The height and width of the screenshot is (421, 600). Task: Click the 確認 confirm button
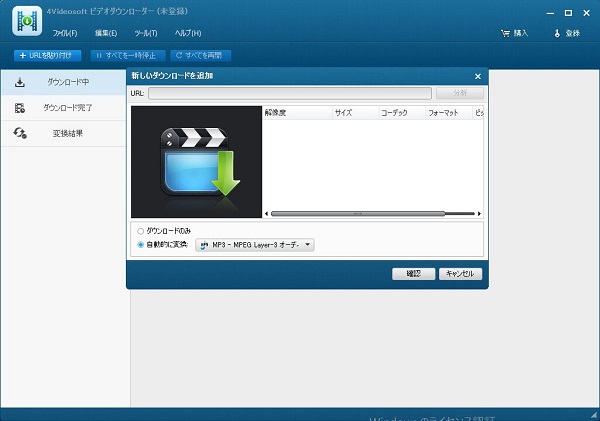(x=413, y=274)
